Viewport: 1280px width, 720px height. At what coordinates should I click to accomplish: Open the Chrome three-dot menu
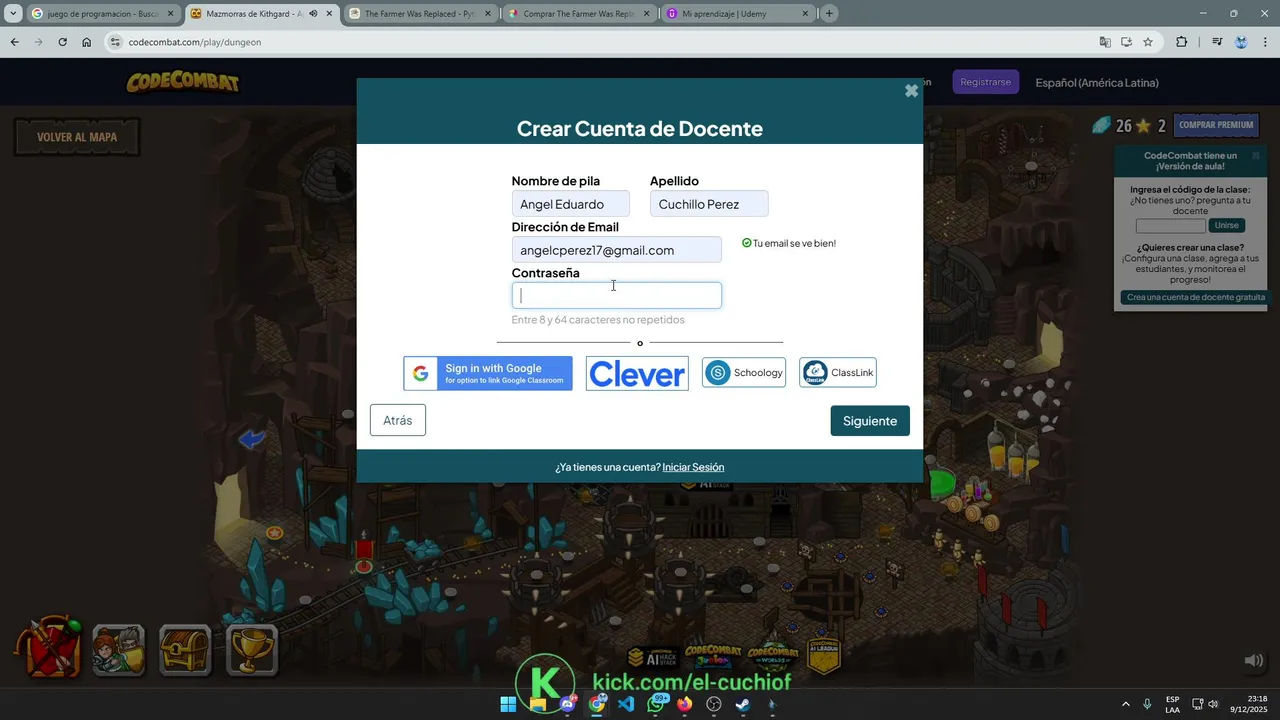pyautogui.click(x=1264, y=42)
